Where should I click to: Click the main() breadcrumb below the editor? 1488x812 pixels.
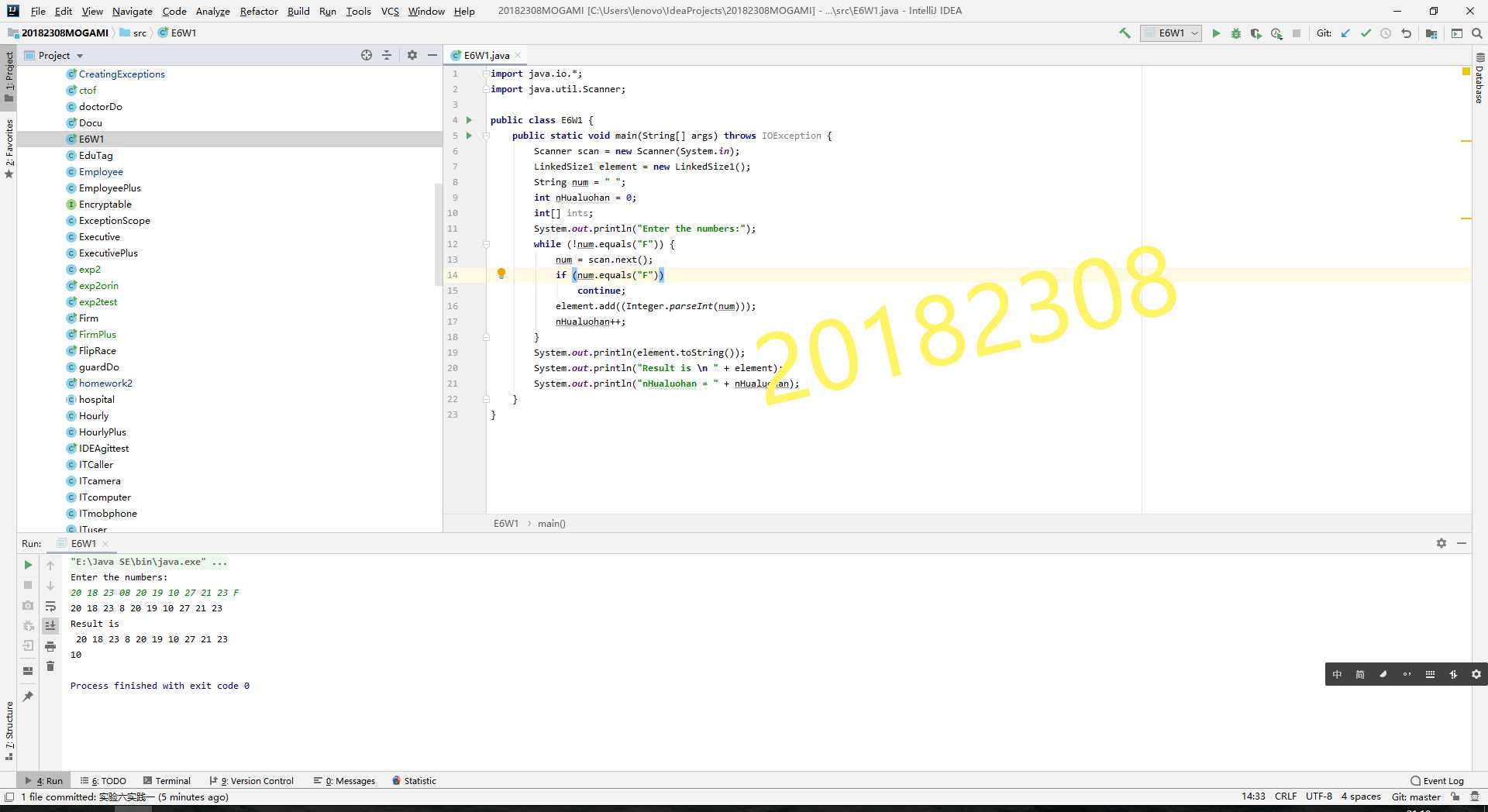(552, 524)
